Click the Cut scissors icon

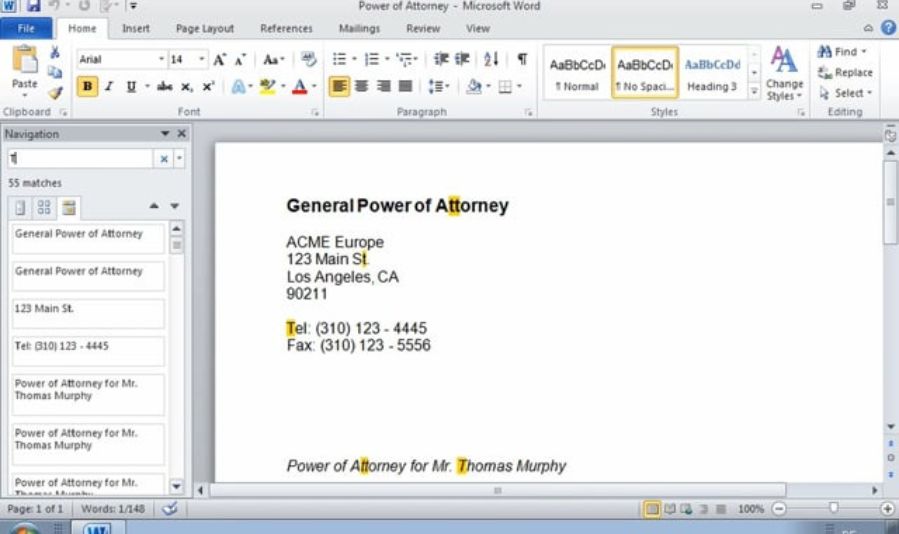(x=54, y=52)
